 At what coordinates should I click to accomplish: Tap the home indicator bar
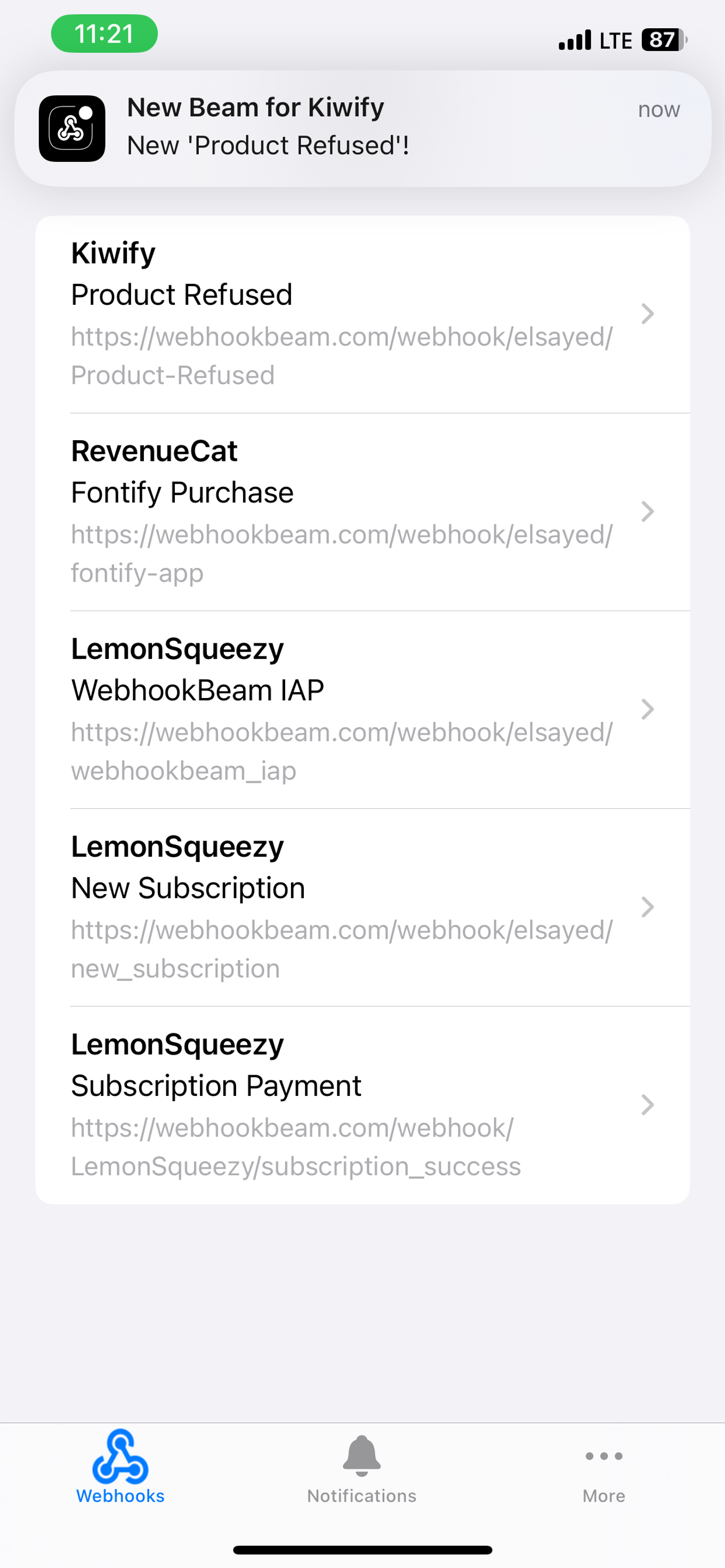pos(362,1550)
